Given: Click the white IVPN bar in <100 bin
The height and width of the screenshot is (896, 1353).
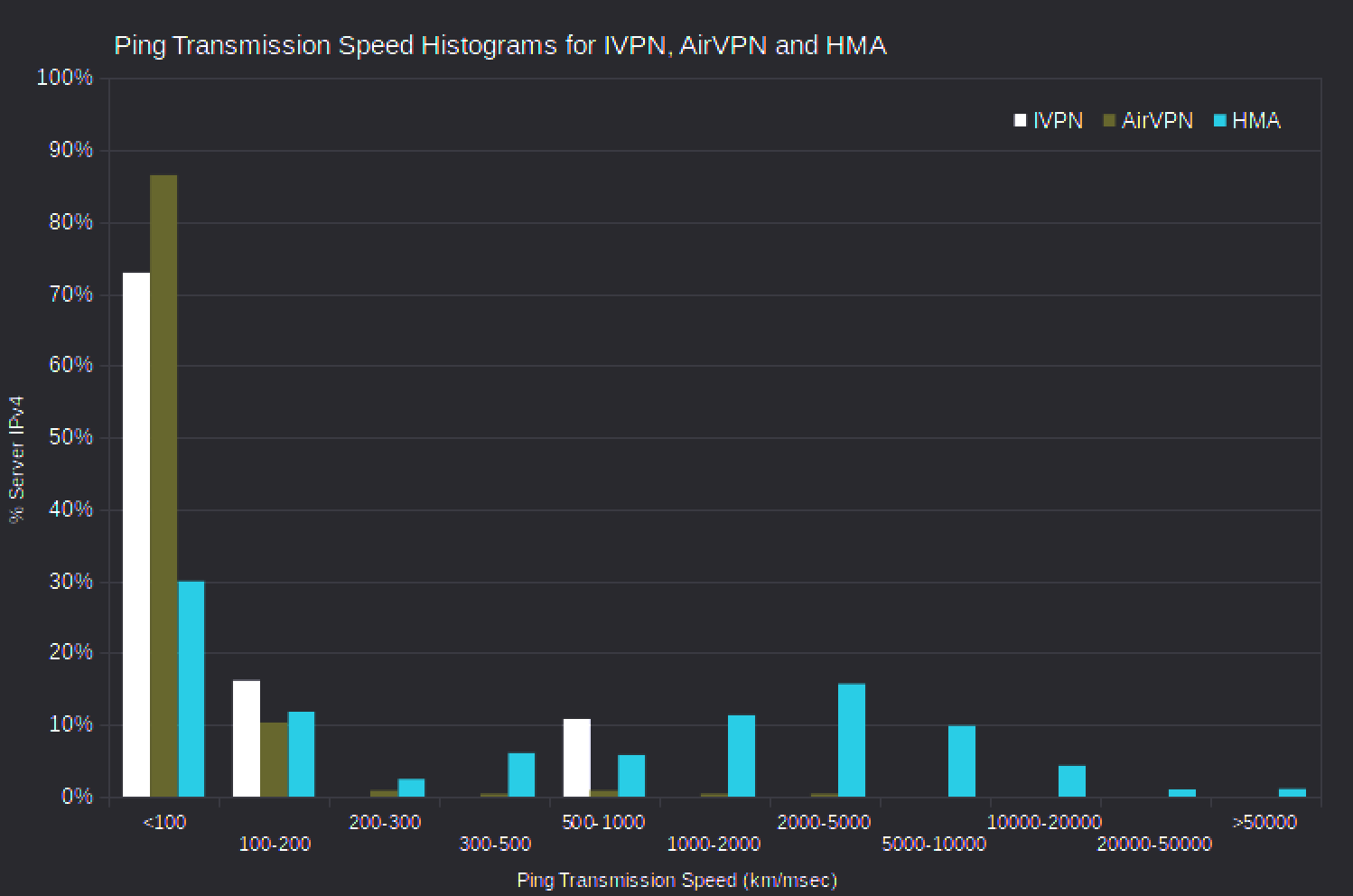Looking at the screenshot, I should pyautogui.click(x=136, y=535).
